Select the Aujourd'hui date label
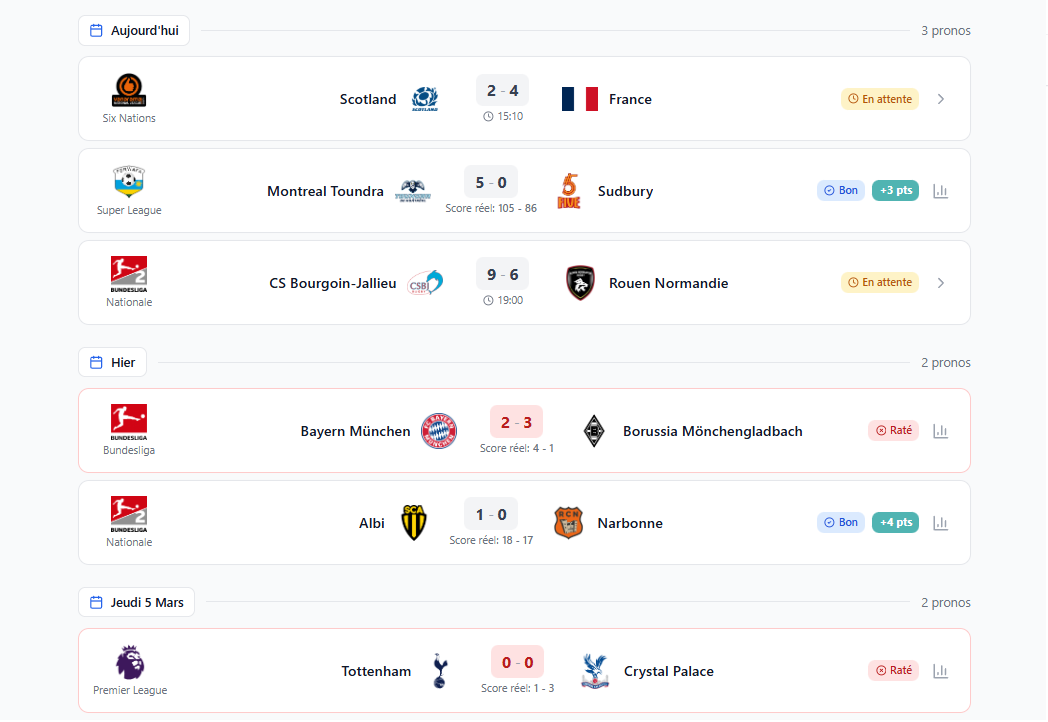 click(134, 31)
